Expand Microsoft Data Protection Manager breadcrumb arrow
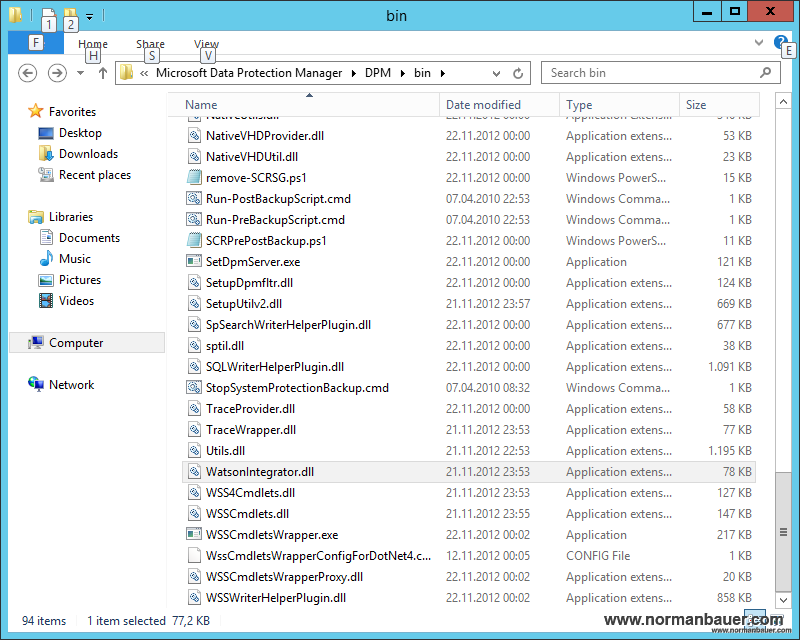The height and width of the screenshot is (640, 800). [x=354, y=73]
